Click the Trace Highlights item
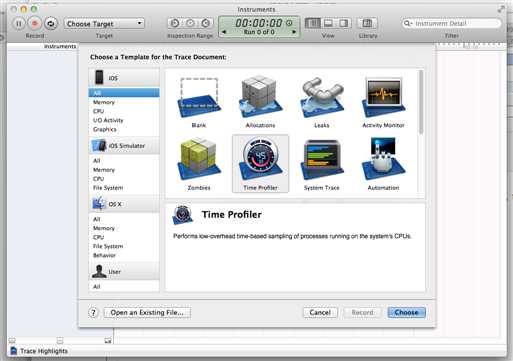The image size is (513, 361). tap(39, 351)
